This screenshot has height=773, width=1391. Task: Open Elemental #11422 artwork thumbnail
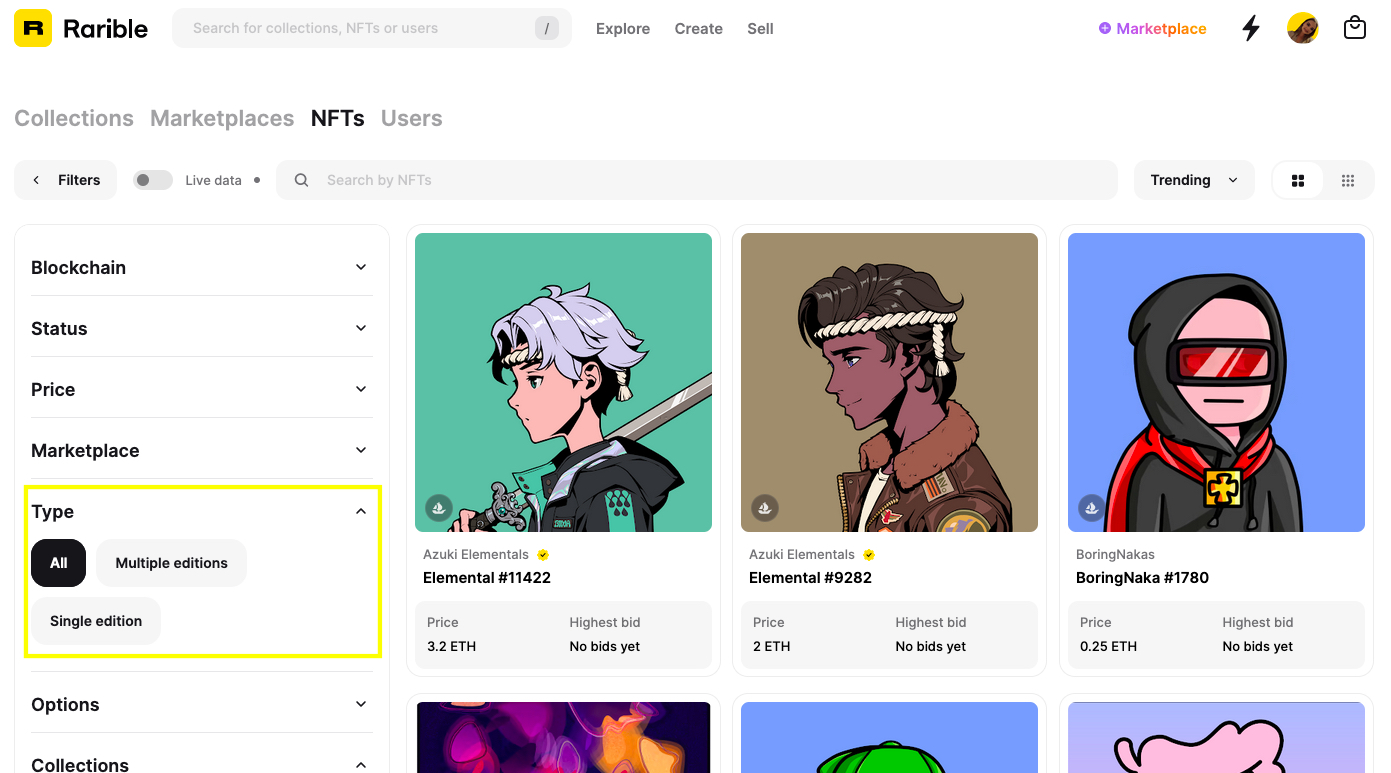tap(563, 382)
